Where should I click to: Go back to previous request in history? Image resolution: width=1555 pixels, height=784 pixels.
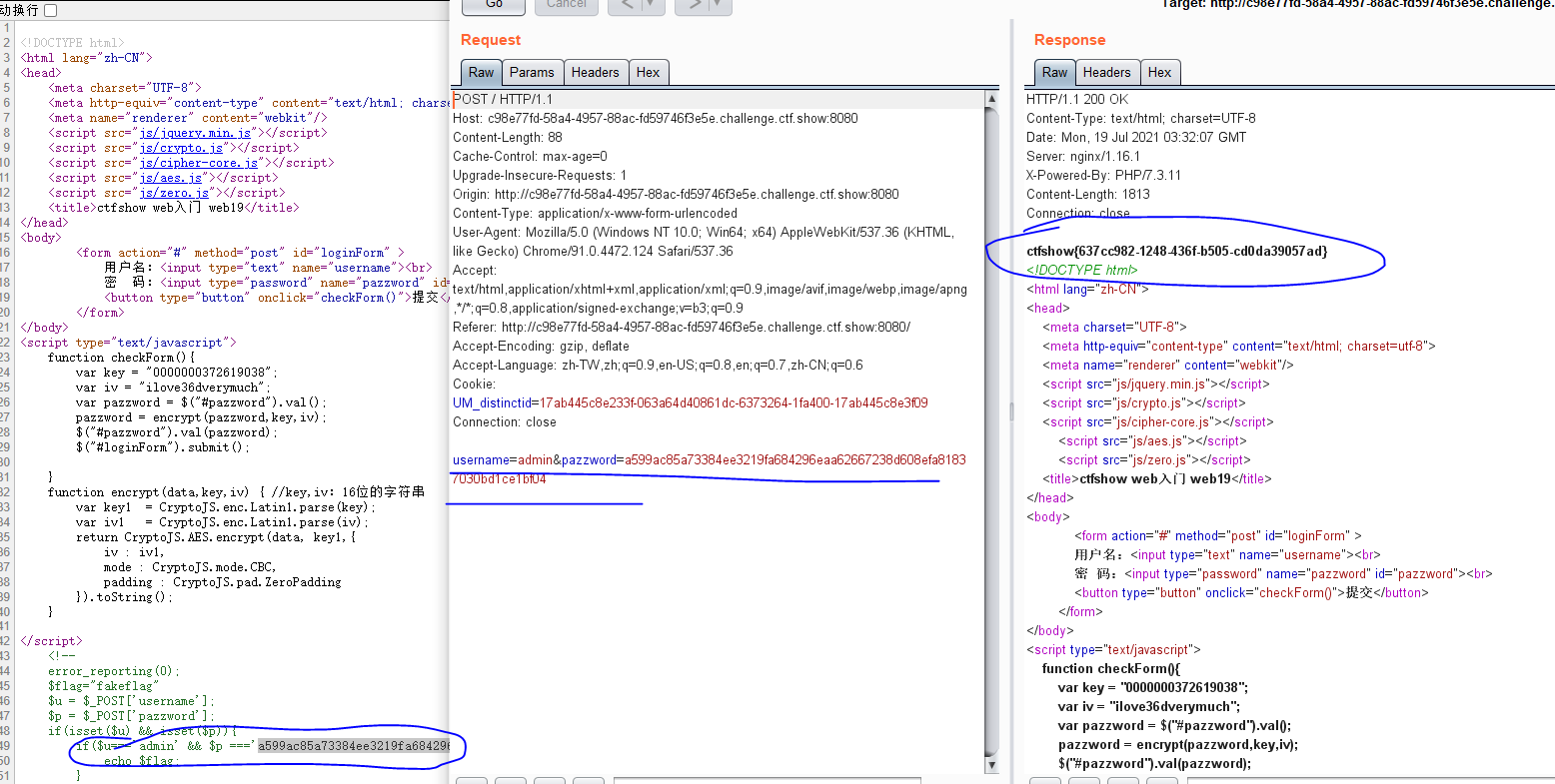coord(627,5)
